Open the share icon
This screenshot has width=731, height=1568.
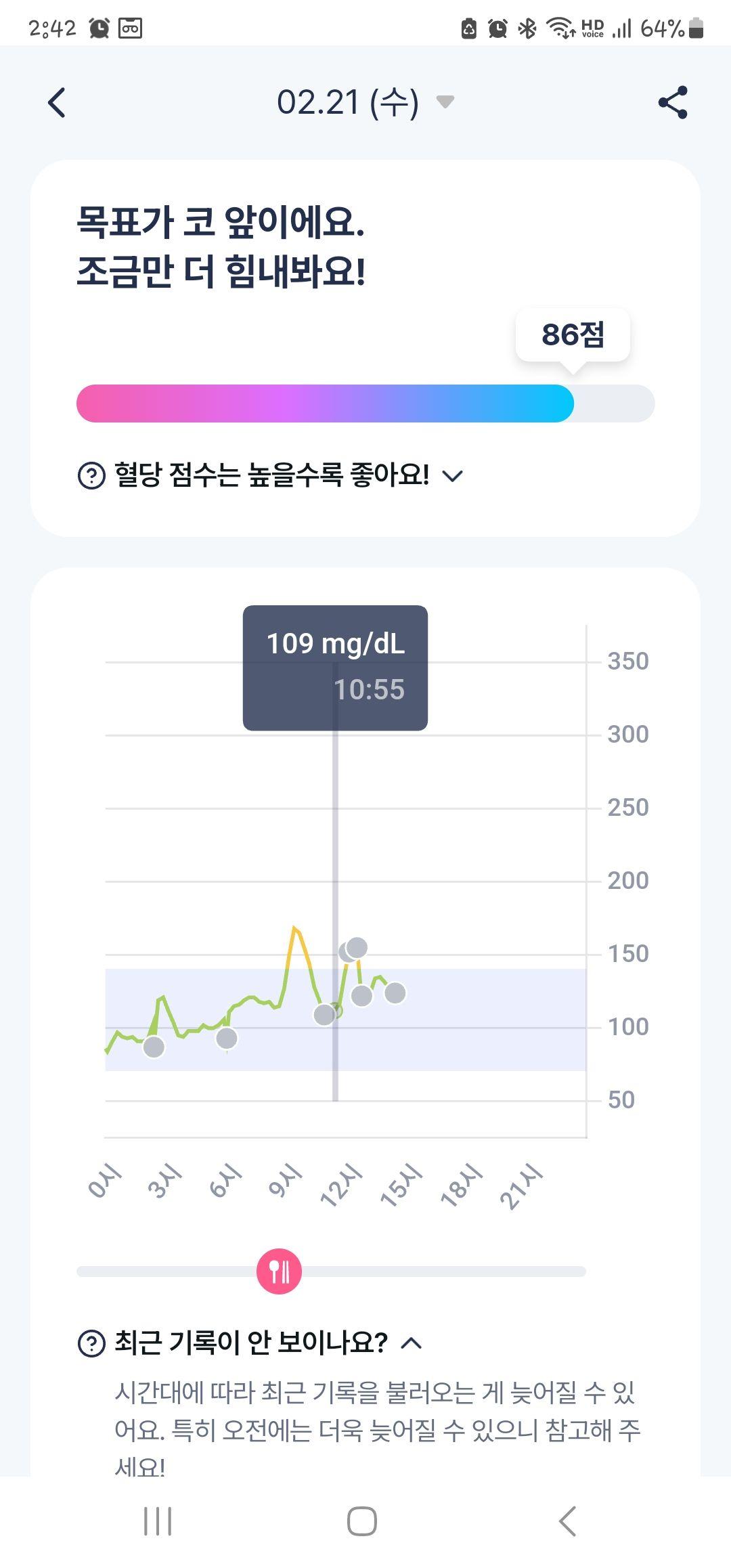[673, 102]
